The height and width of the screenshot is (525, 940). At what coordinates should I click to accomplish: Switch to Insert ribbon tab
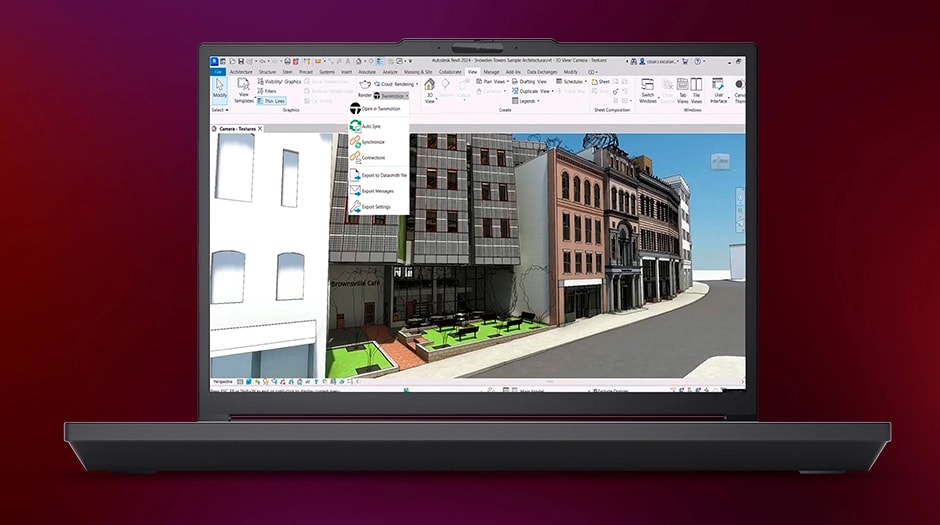tap(347, 72)
